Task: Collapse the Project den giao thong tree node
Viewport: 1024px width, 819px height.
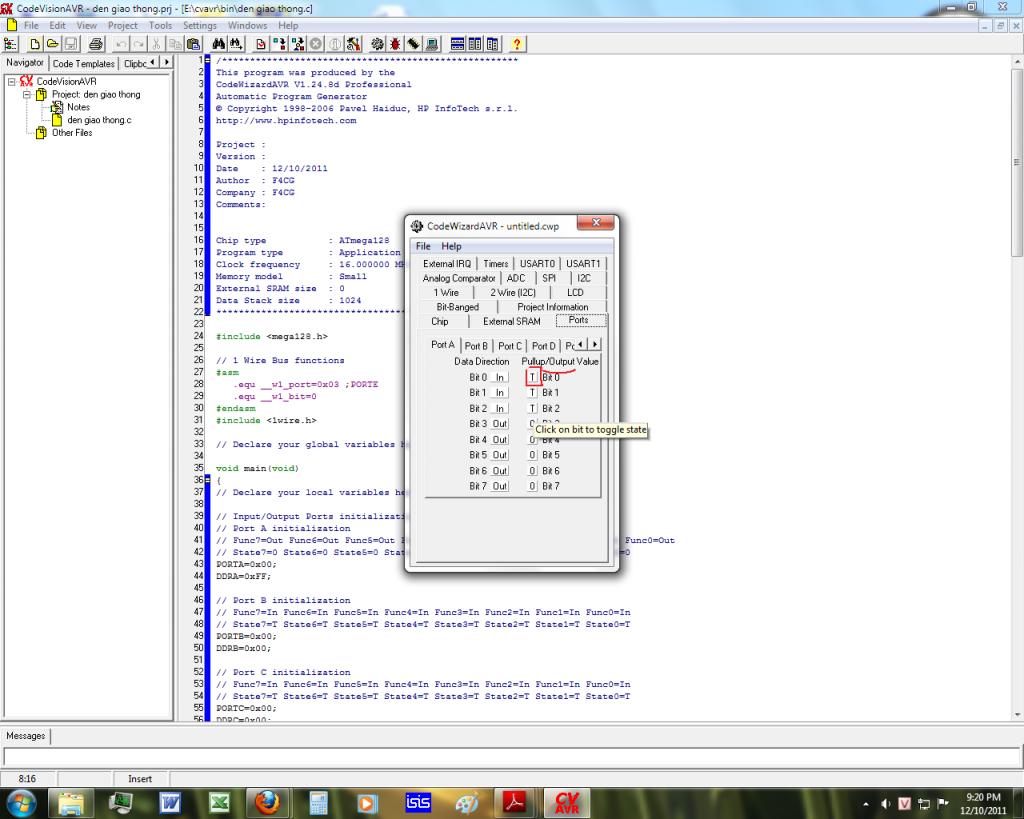Action: pos(27,95)
